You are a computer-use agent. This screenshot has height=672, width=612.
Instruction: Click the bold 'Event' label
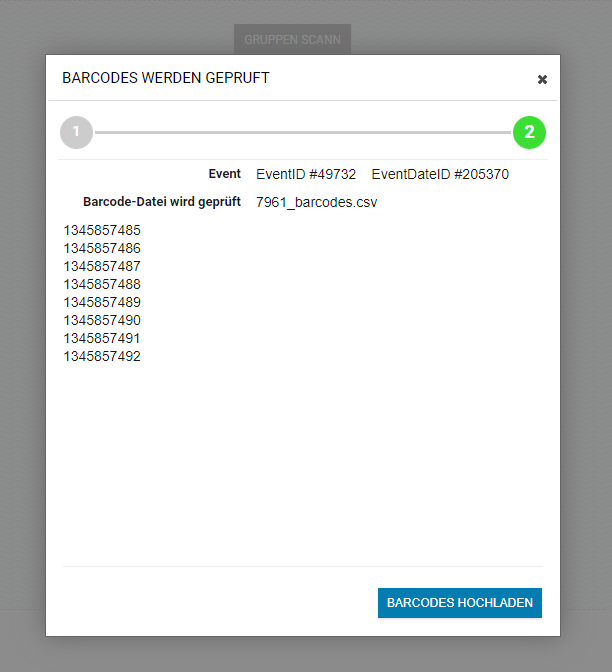[224, 174]
